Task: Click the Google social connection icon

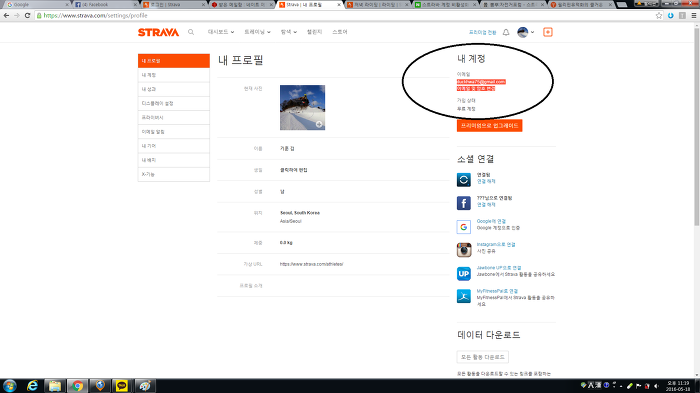Action: click(x=463, y=227)
